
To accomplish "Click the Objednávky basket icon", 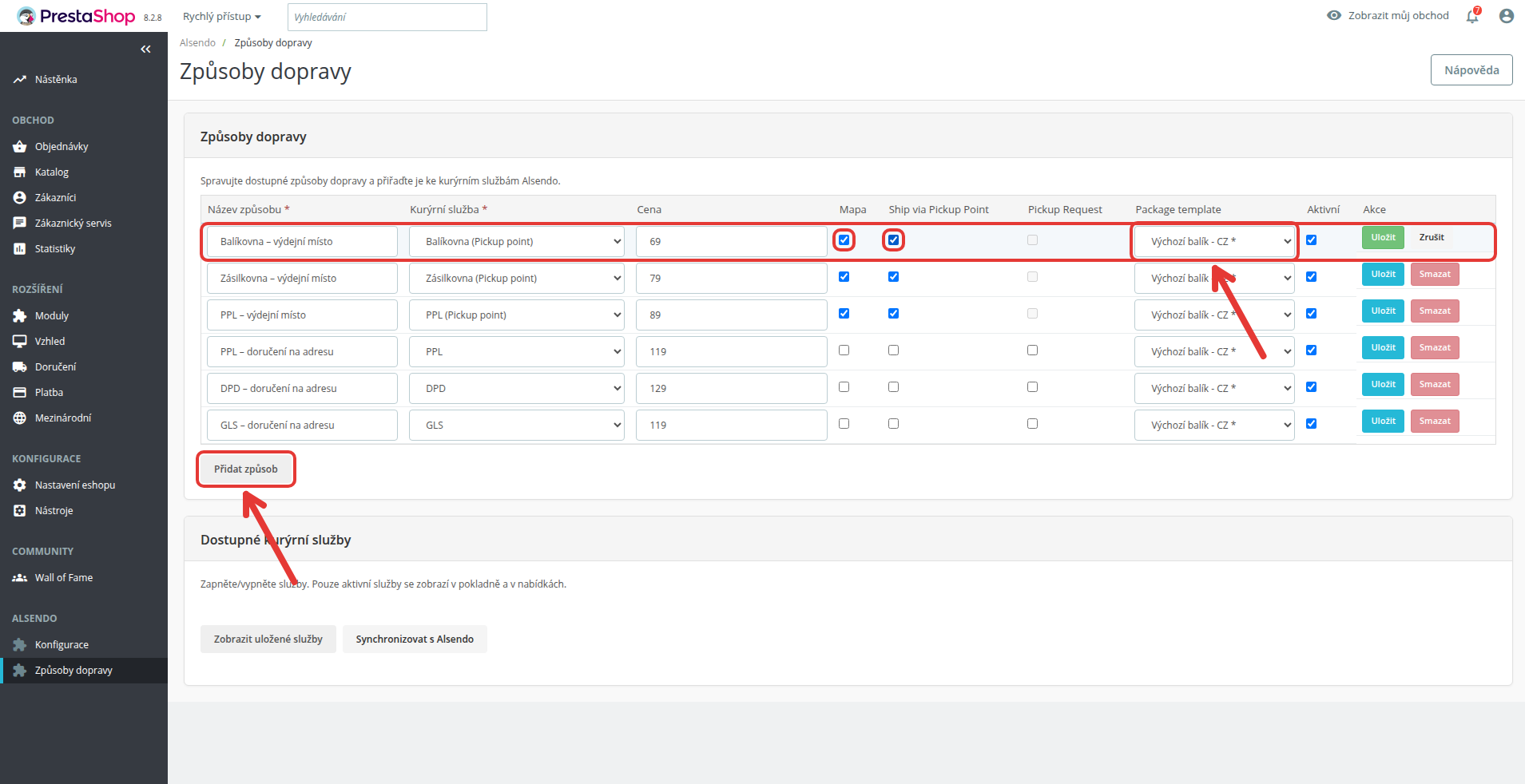I will 20,147.
